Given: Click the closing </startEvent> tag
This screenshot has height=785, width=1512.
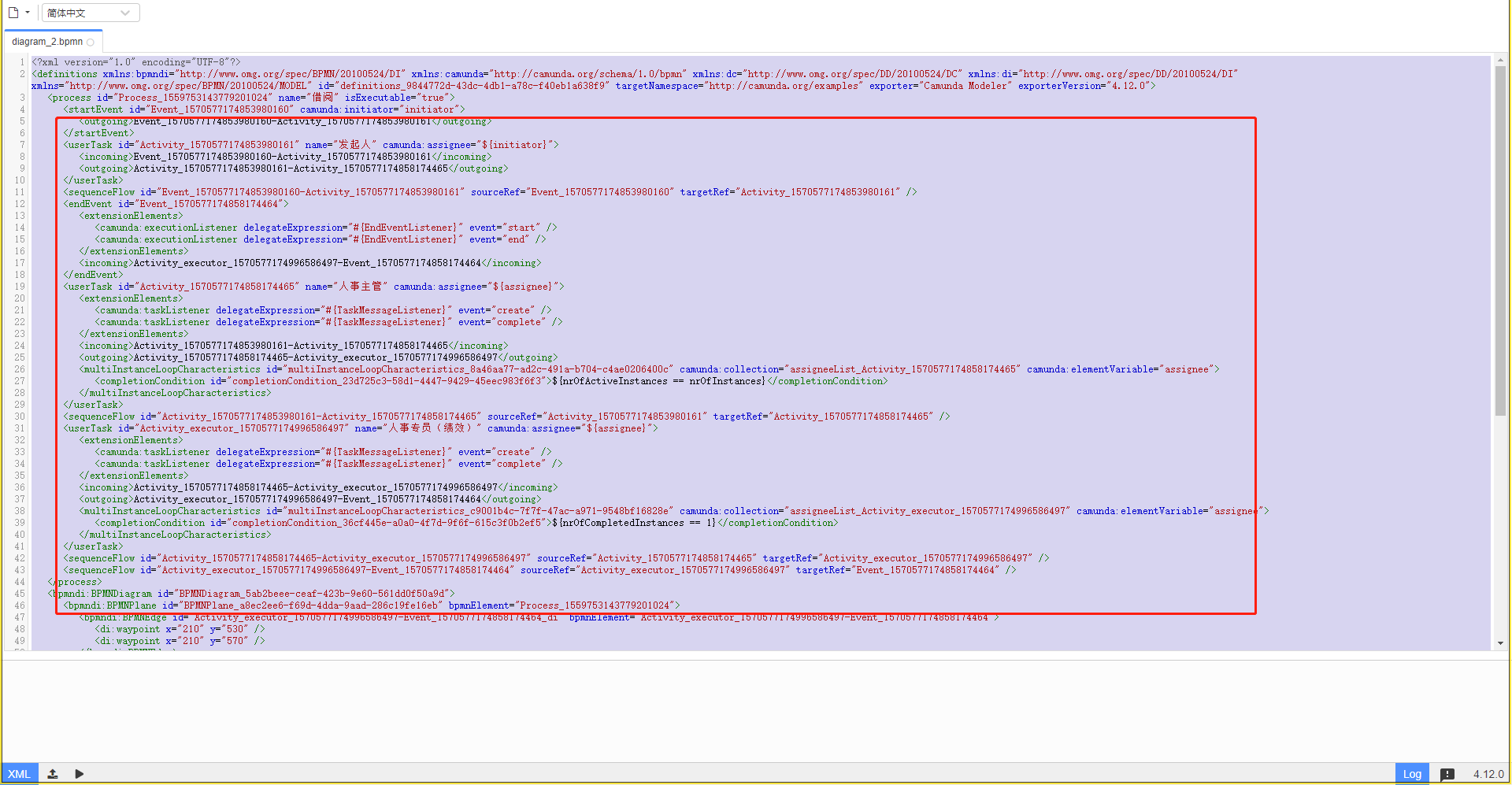Looking at the screenshot, I should (98, 133).
